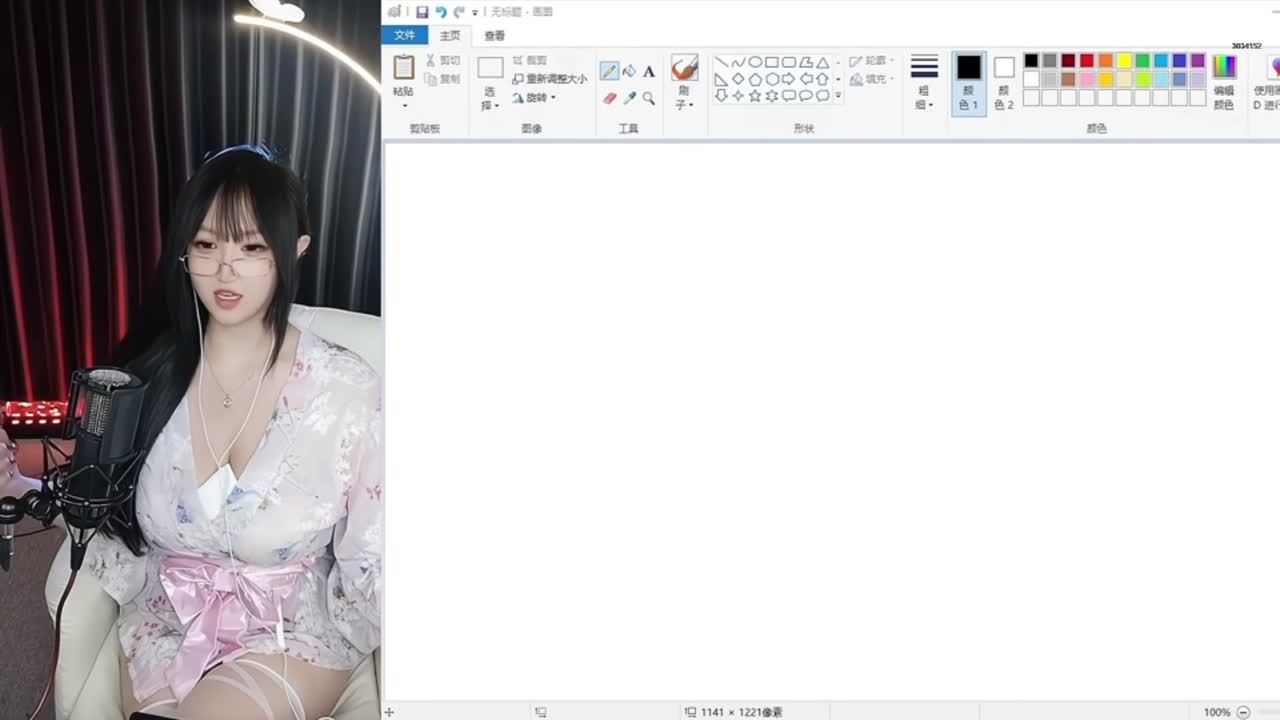1280x720 pixels.
Task: Select the Magnifier tool
Action: click(649, 98)
